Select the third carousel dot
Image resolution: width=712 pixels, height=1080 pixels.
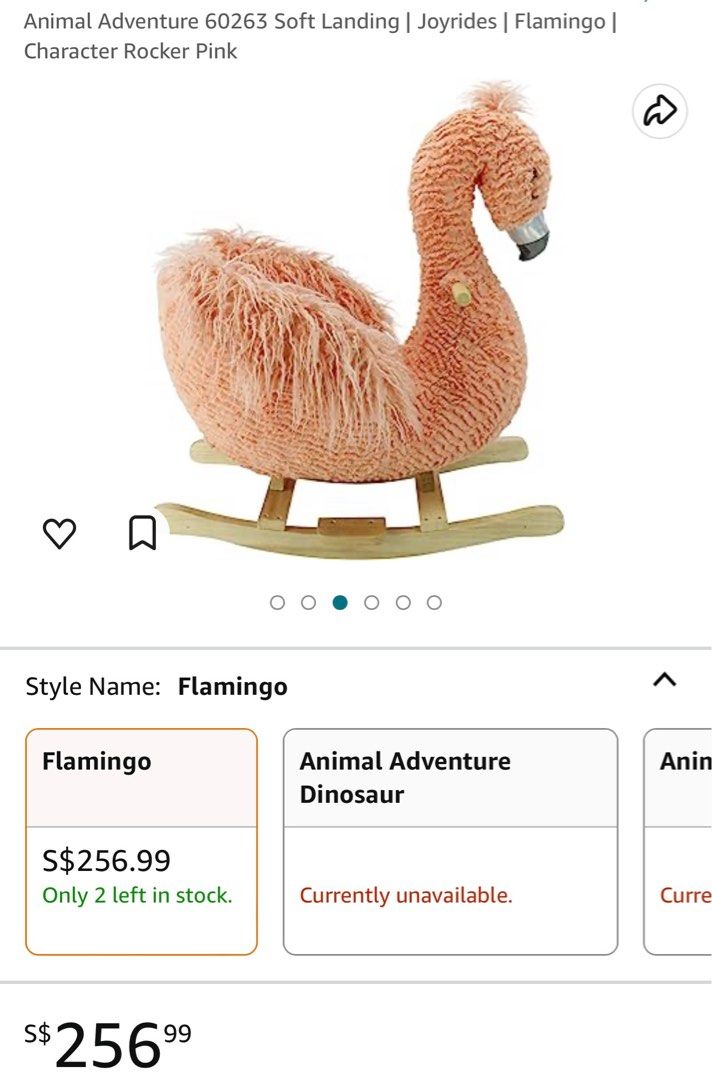coord(338,602)
